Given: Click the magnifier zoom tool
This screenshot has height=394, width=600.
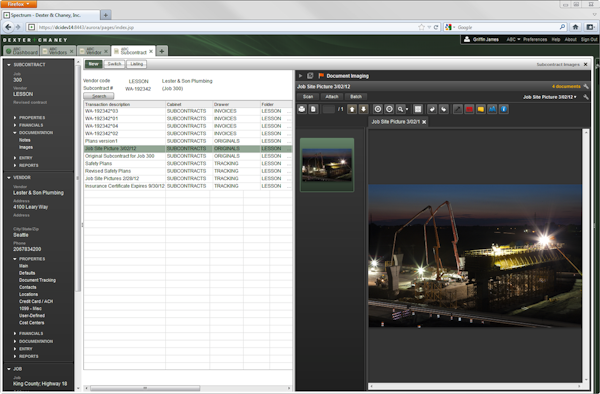Looking at the screenshot, I should pyautogui.click(x=400, y=109).
